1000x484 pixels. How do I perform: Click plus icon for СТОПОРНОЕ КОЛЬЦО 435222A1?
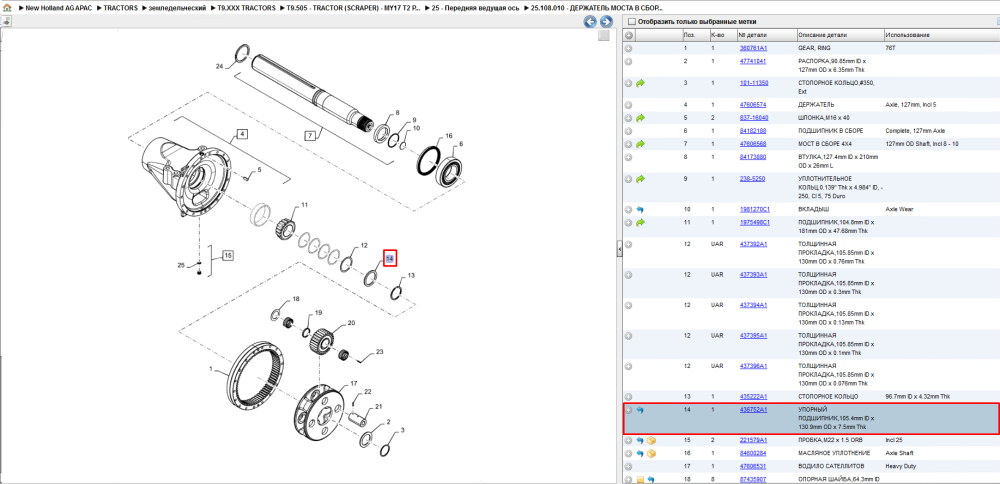pyautogui.click(x=628, y=397)
